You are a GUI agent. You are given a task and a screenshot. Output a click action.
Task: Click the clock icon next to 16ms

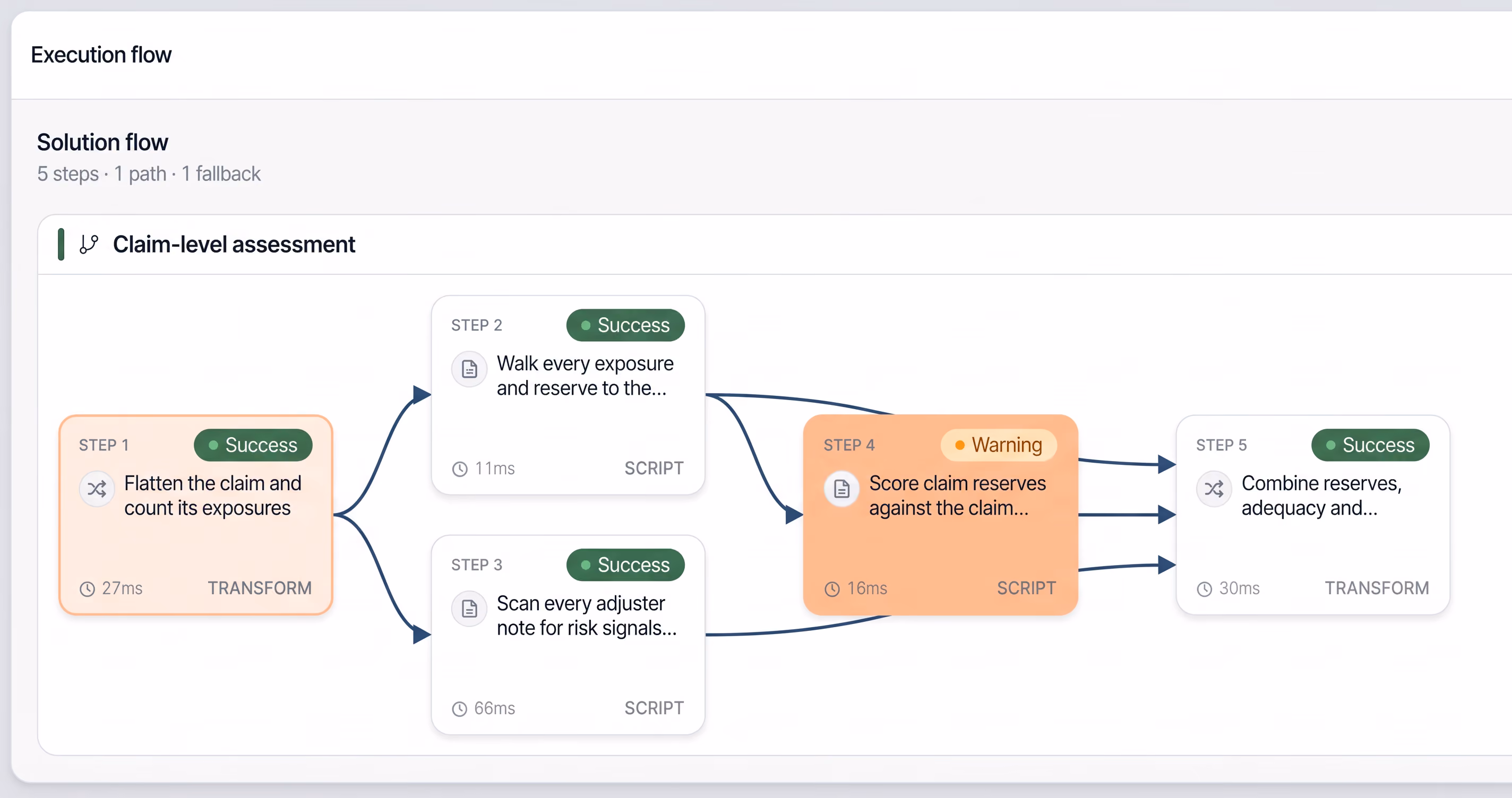[x=832, y=588]
